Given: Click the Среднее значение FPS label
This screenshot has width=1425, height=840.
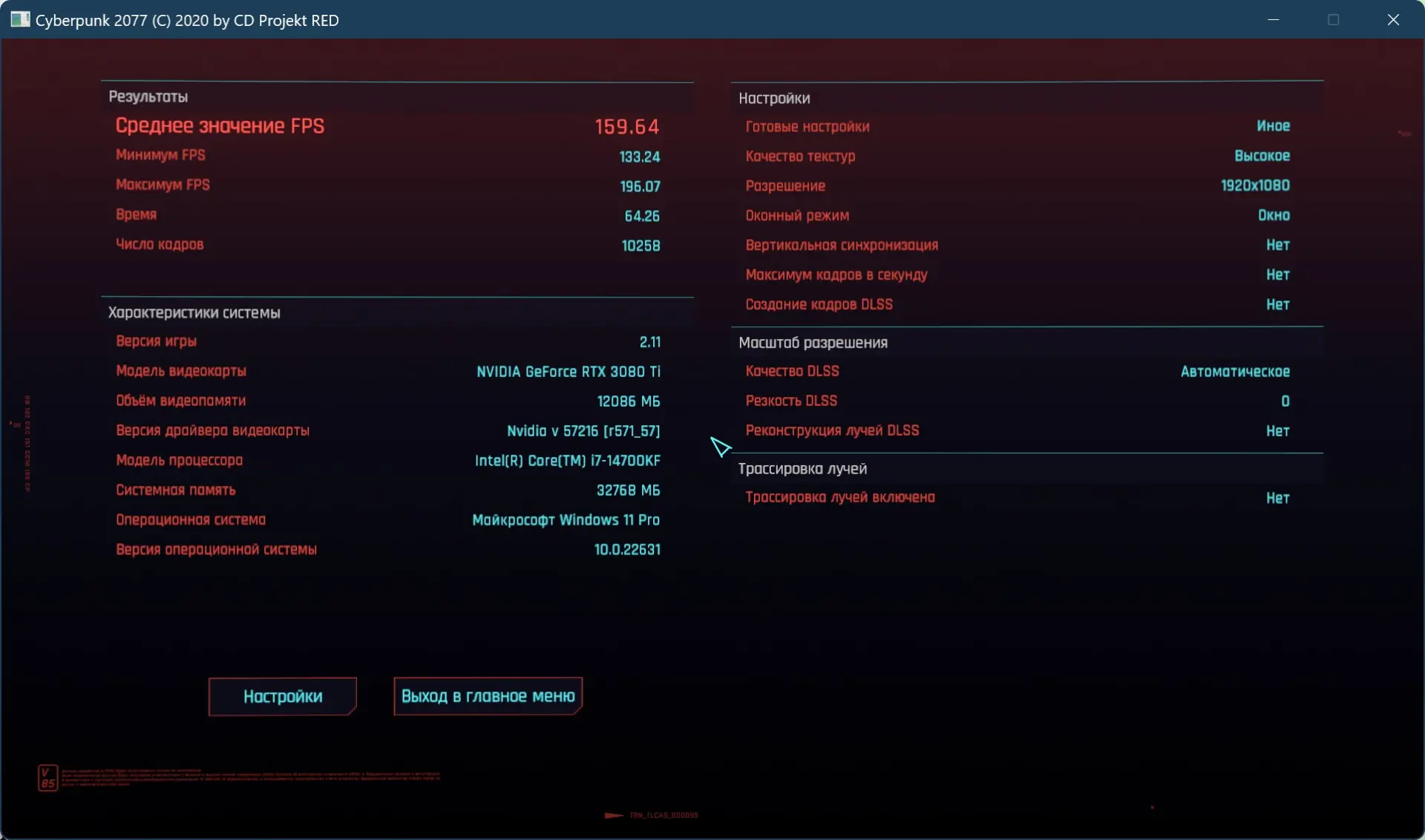Looking at the screenshot, I should pyautogui.click(x=220, y=126).
